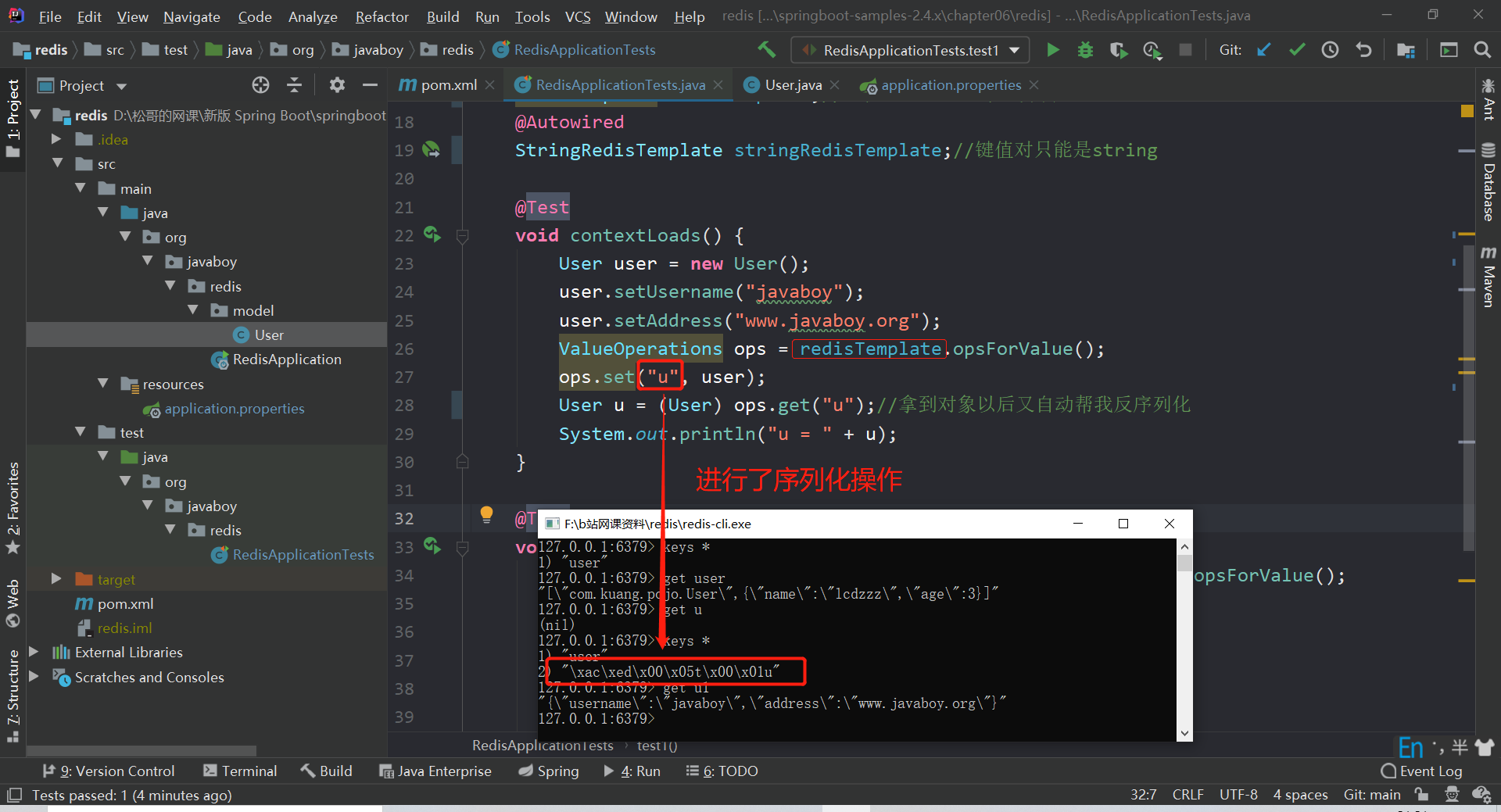Screen dimensions: 1501x812
Task: Click UTF-8 encoding in status bar
Action: [1238, 795]
